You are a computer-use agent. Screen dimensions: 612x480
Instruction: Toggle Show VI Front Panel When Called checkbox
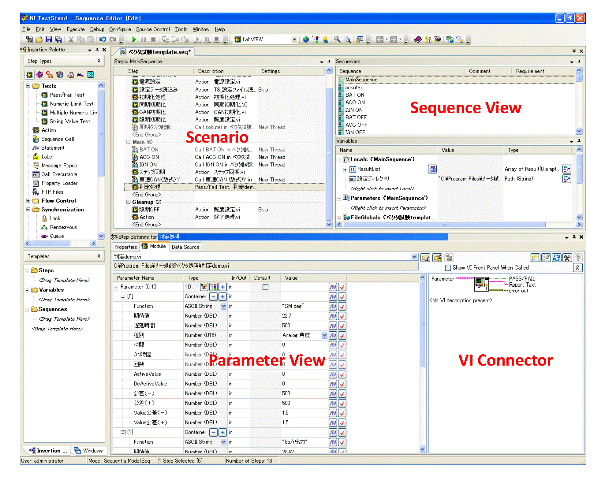(x=448, y=268)
